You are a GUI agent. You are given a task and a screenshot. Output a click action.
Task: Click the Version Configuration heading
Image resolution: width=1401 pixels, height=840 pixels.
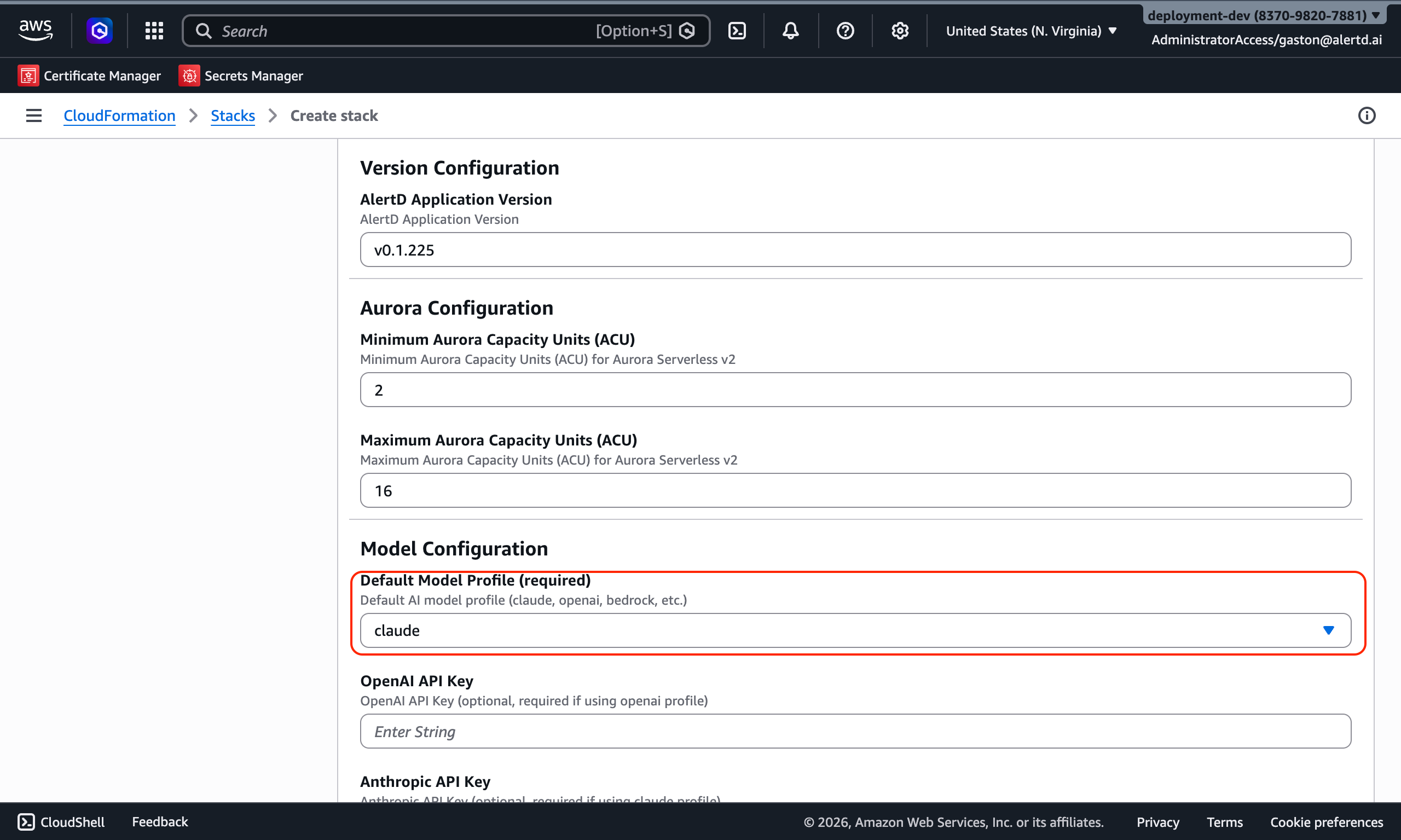pos(460,167)
